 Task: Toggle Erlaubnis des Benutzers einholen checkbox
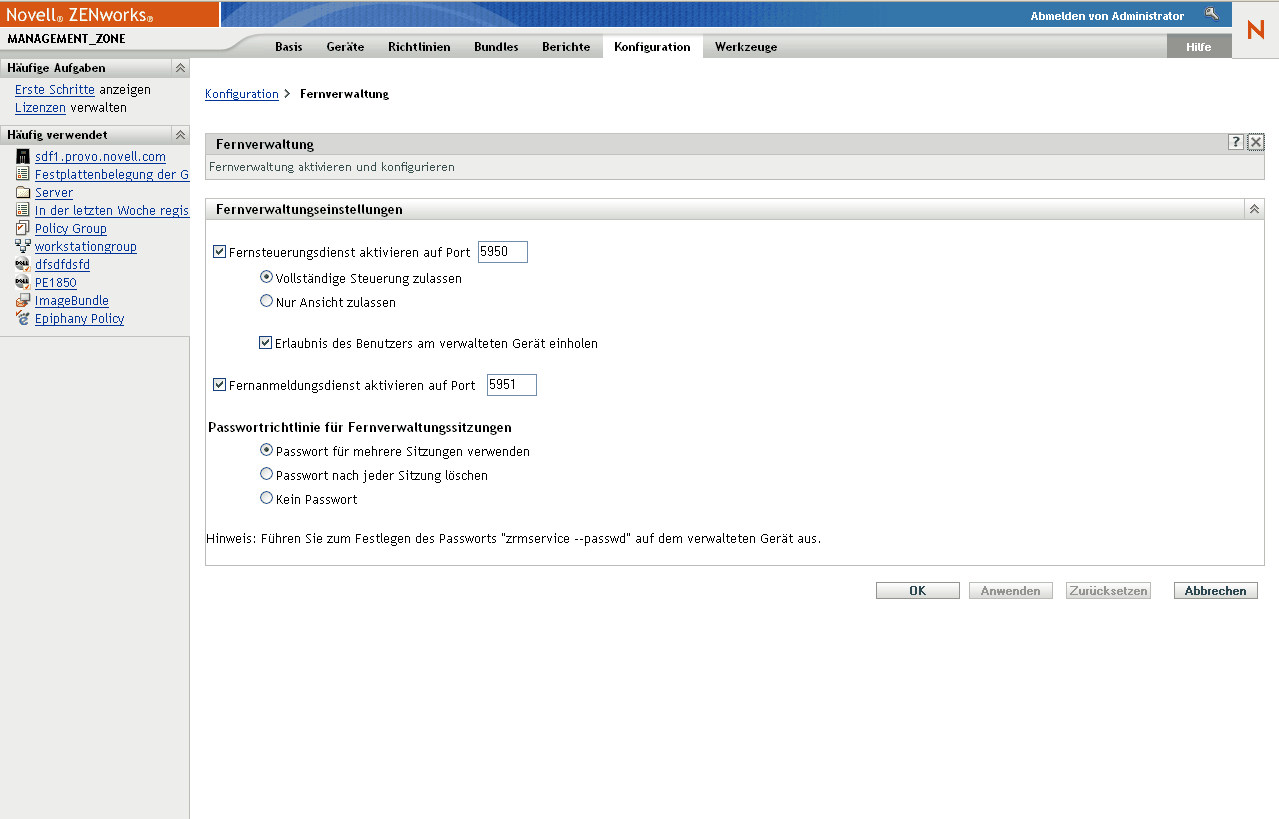tap(266, 343)
